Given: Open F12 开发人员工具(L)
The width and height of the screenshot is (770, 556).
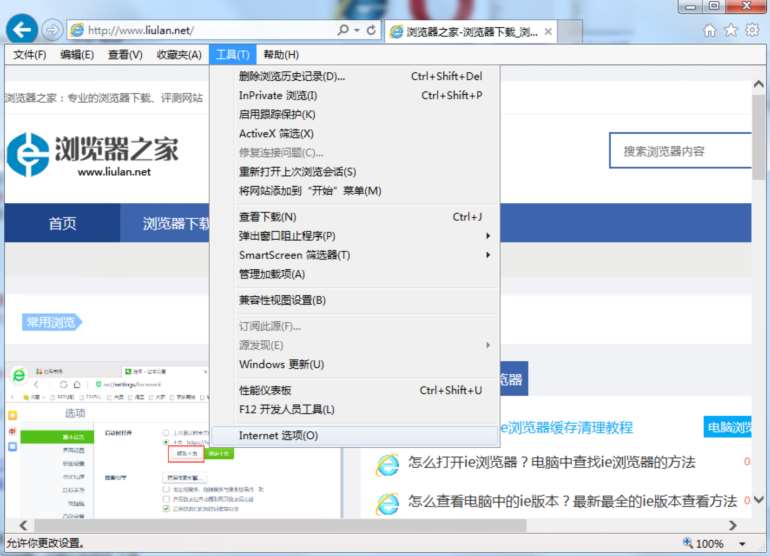Looking at the screenshot, I should pyautogui.click(x=355, y=409).
